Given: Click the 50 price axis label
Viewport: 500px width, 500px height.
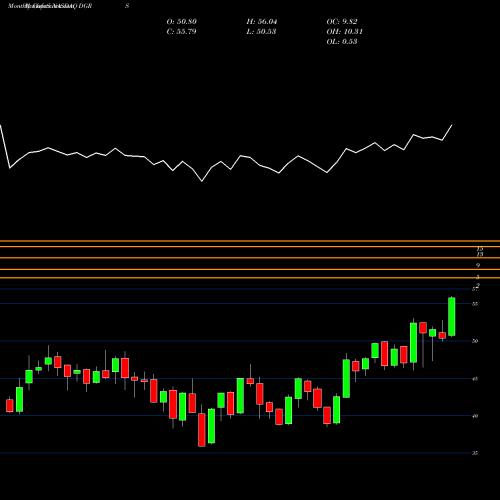Looking at the screenshot, I should pos(475,341).
